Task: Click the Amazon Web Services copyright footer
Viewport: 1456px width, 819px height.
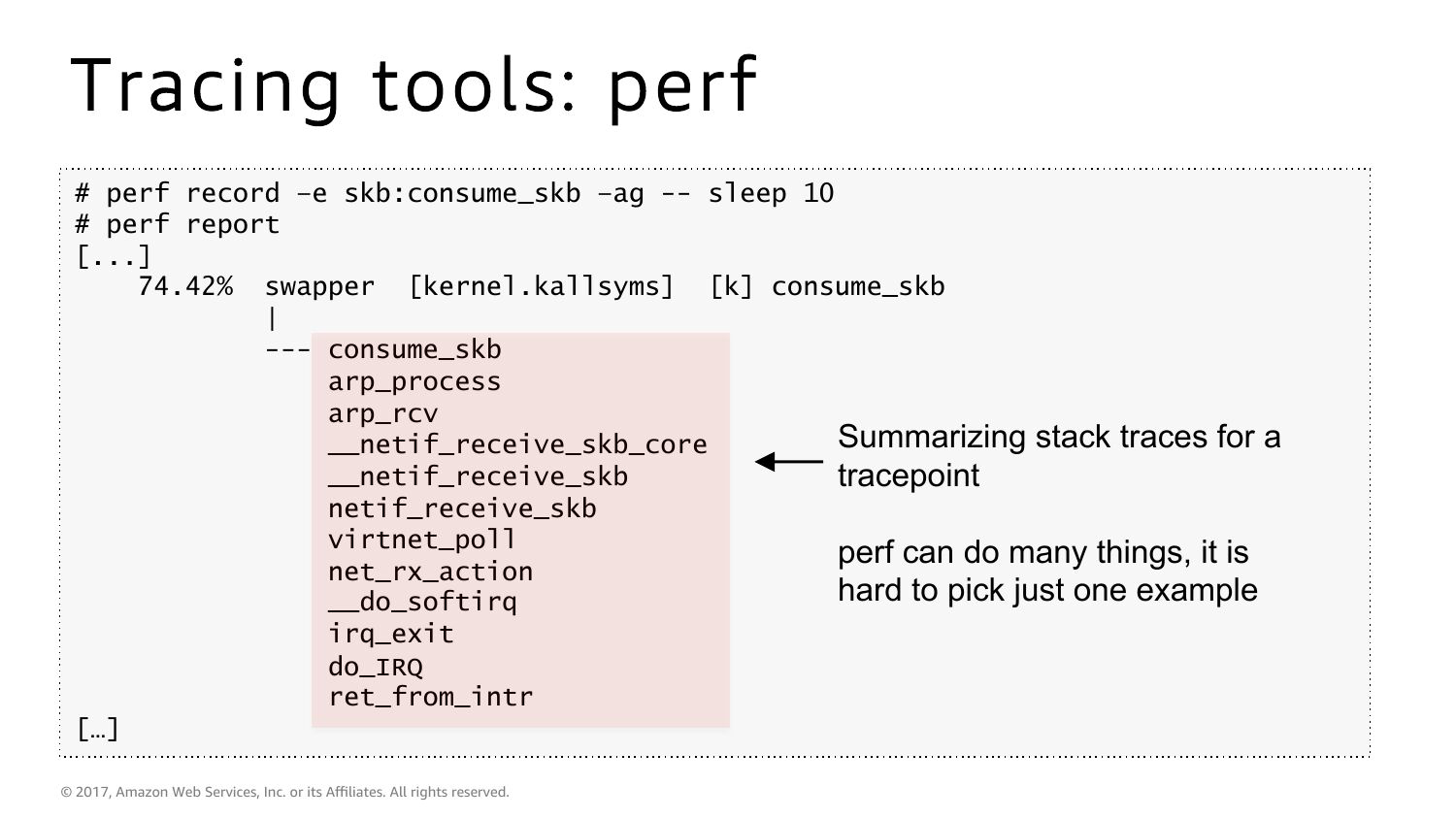Action: tap(284, 792)
